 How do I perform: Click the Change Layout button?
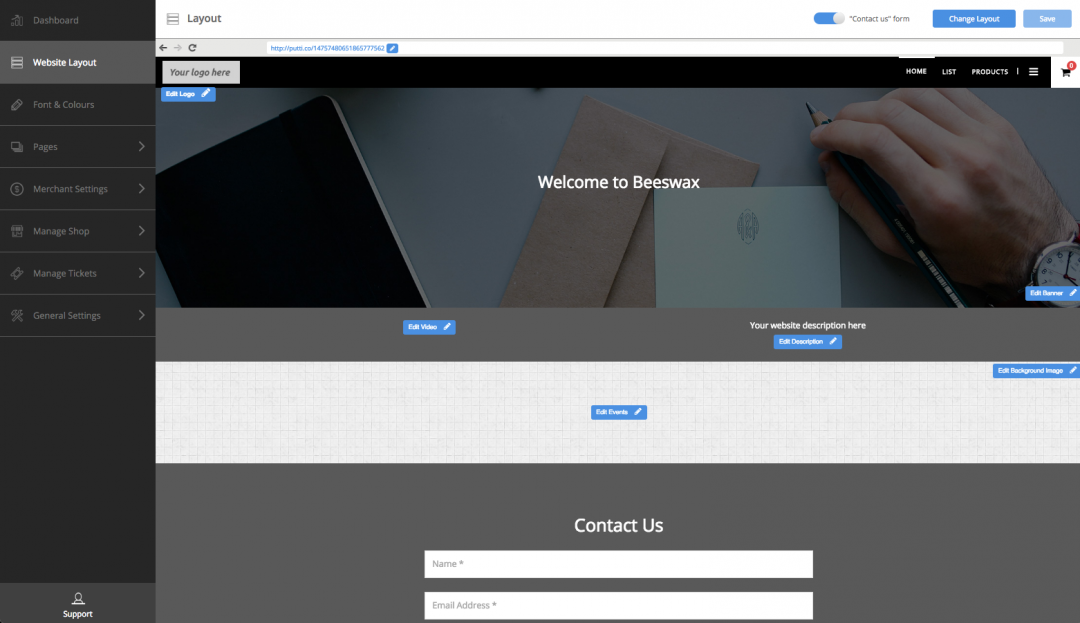click(x=973, y=18)
